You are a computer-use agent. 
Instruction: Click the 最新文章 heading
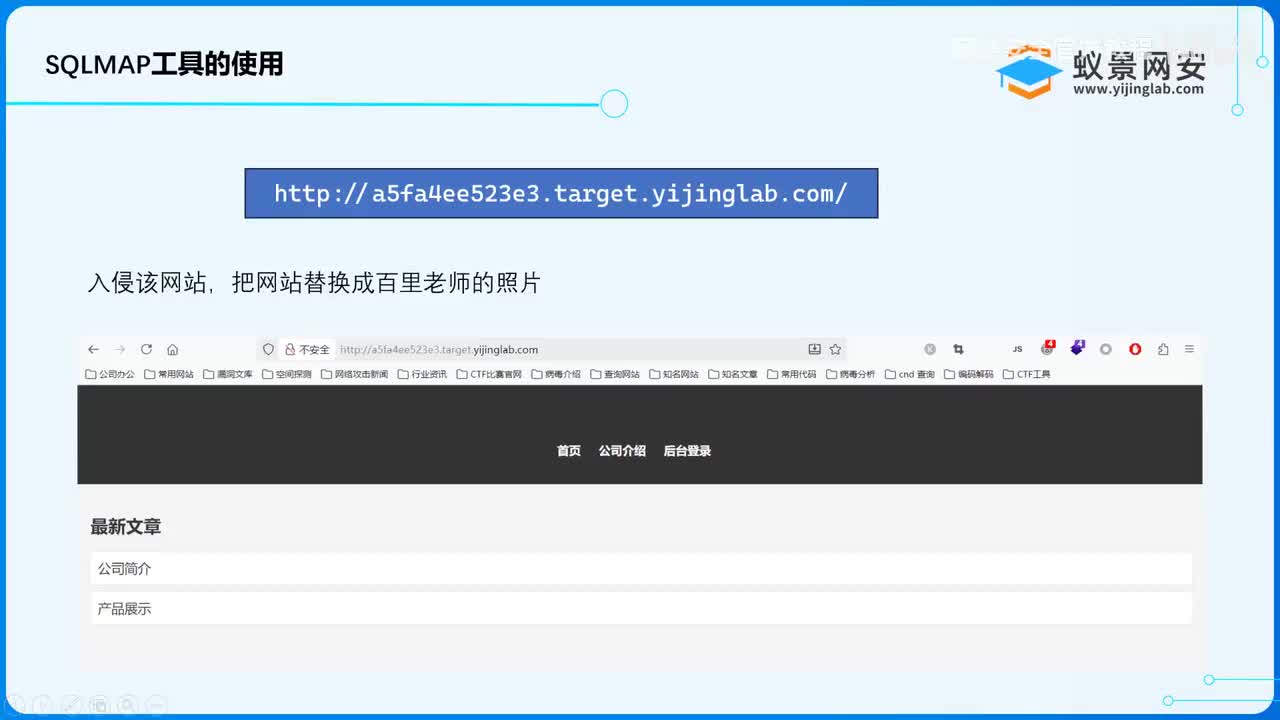126,527
